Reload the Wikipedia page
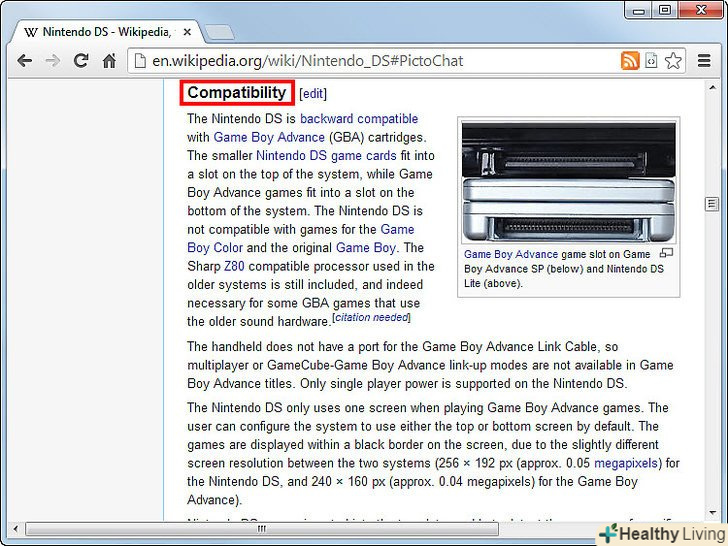 (81, 60)
